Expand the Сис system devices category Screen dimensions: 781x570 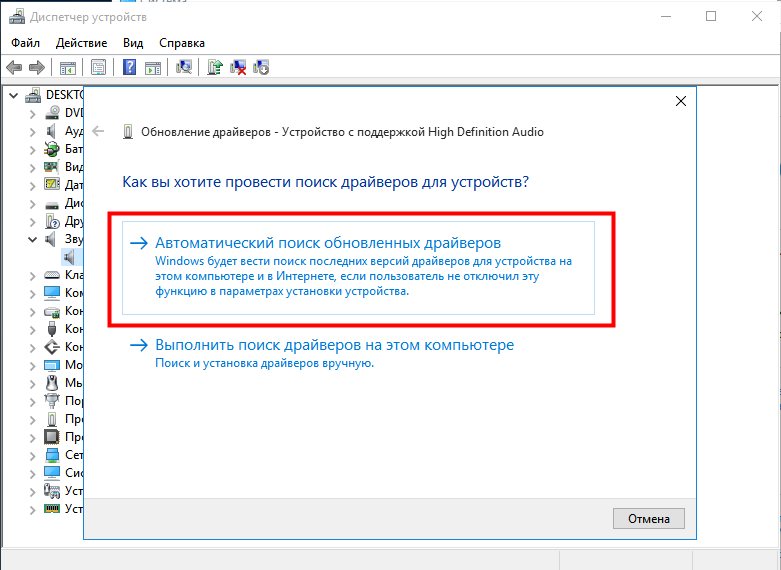33,473
